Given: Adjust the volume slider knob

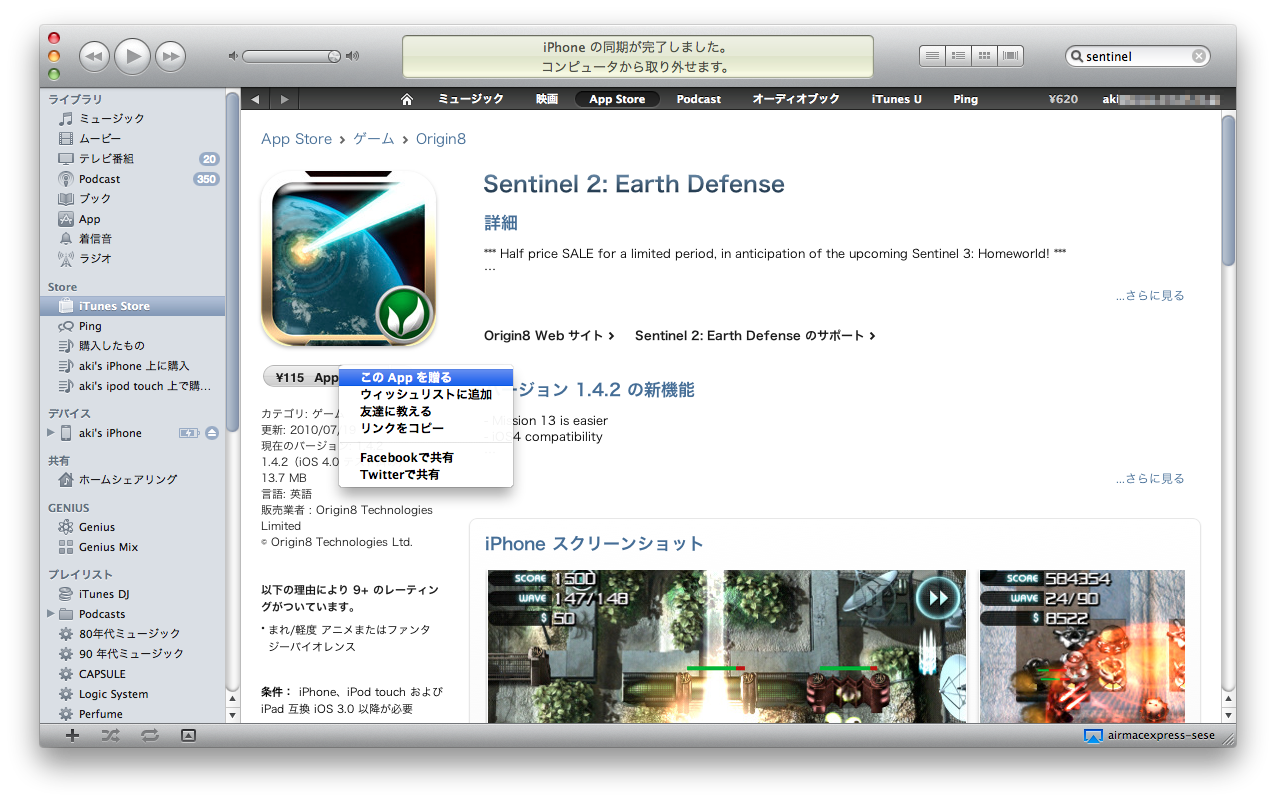Looking at the screenshot, I should pos(334,57).
